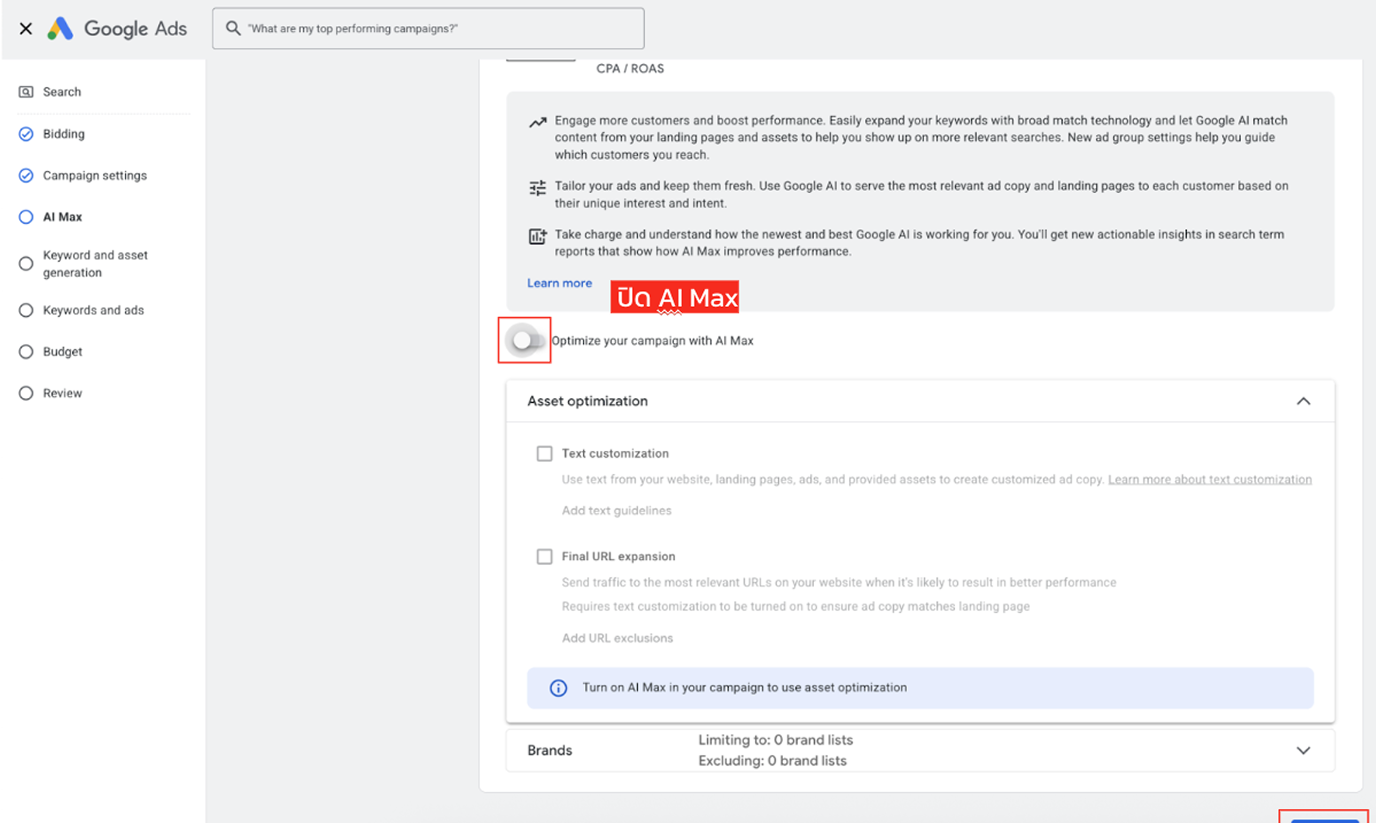This screenshot has width=1376, height=823.
Task: Click the info icon in the AI Max notice
Action: (x=559, y=688)
